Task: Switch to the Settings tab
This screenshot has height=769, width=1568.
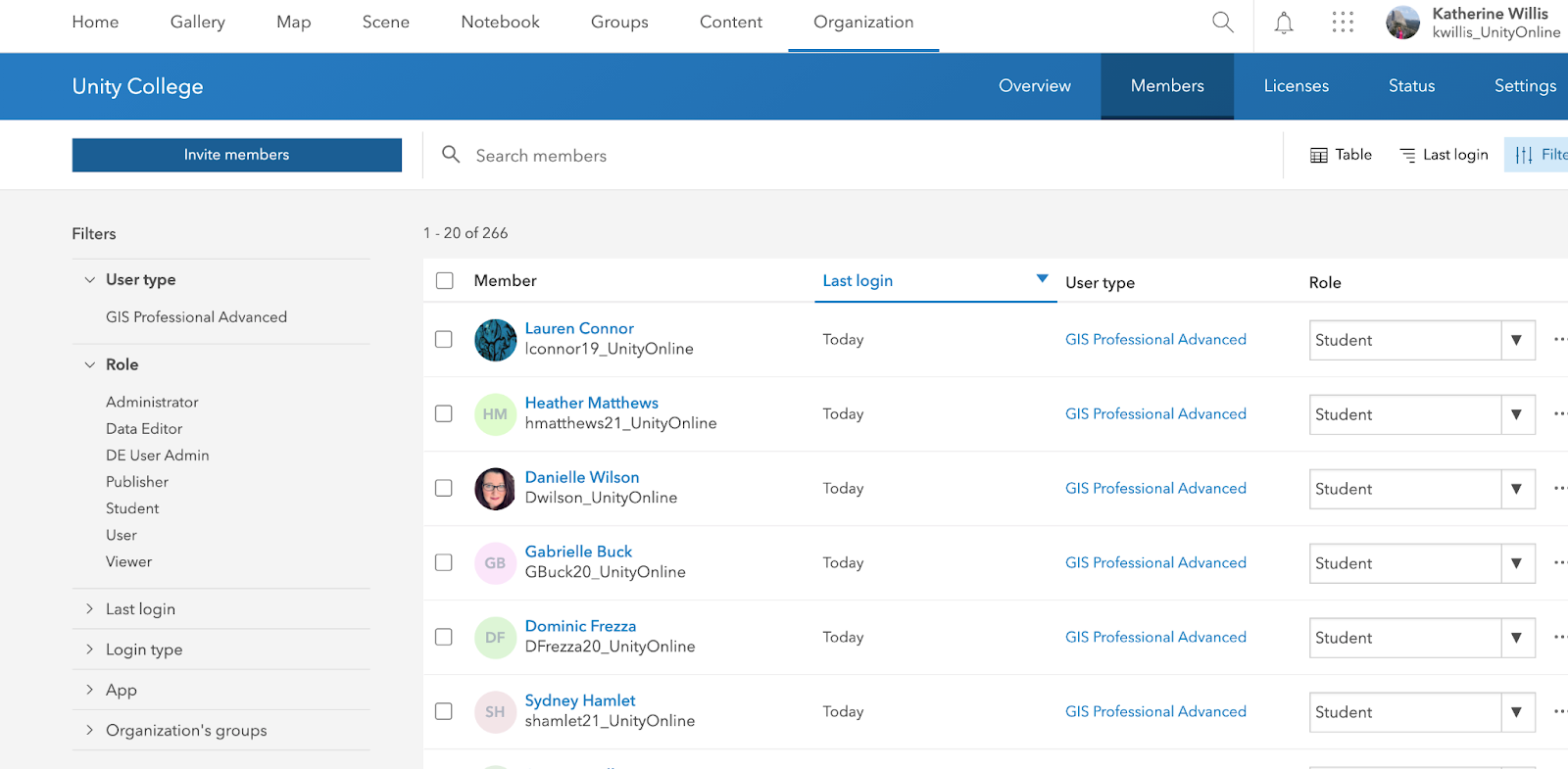Action: coord(1525,86)
